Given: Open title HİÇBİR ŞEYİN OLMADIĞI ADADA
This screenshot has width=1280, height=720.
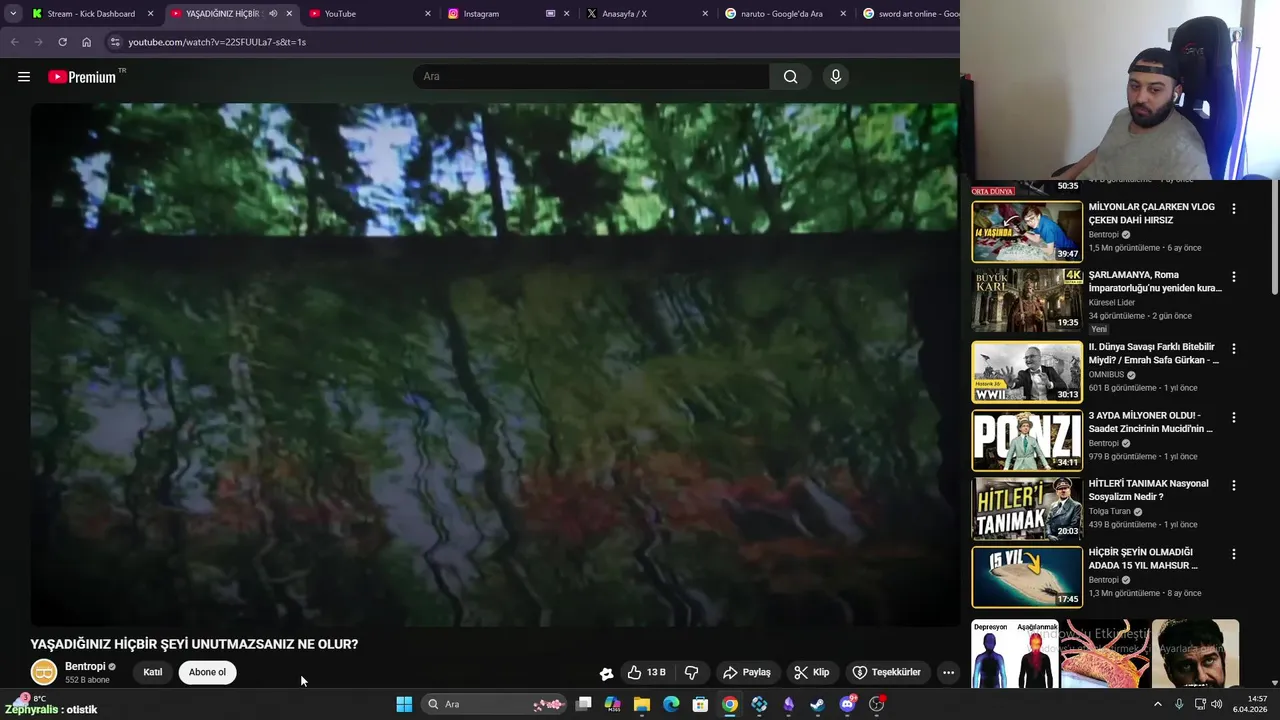Looking at the screenshot, I should pyautogui.click(x=1143, y=559).
